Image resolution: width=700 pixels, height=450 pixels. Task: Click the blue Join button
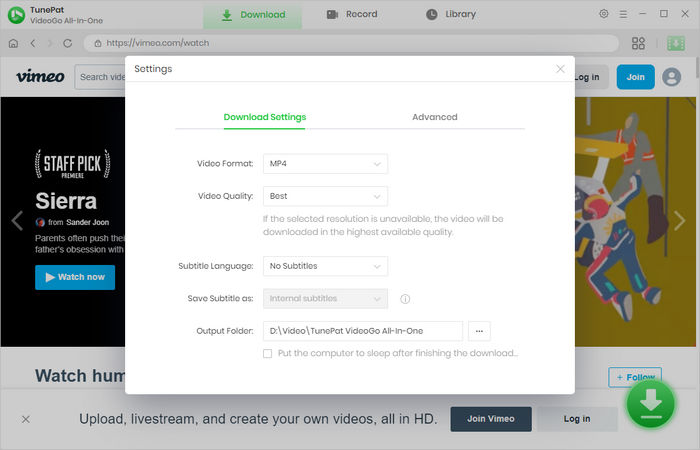(x=635, y=77)
